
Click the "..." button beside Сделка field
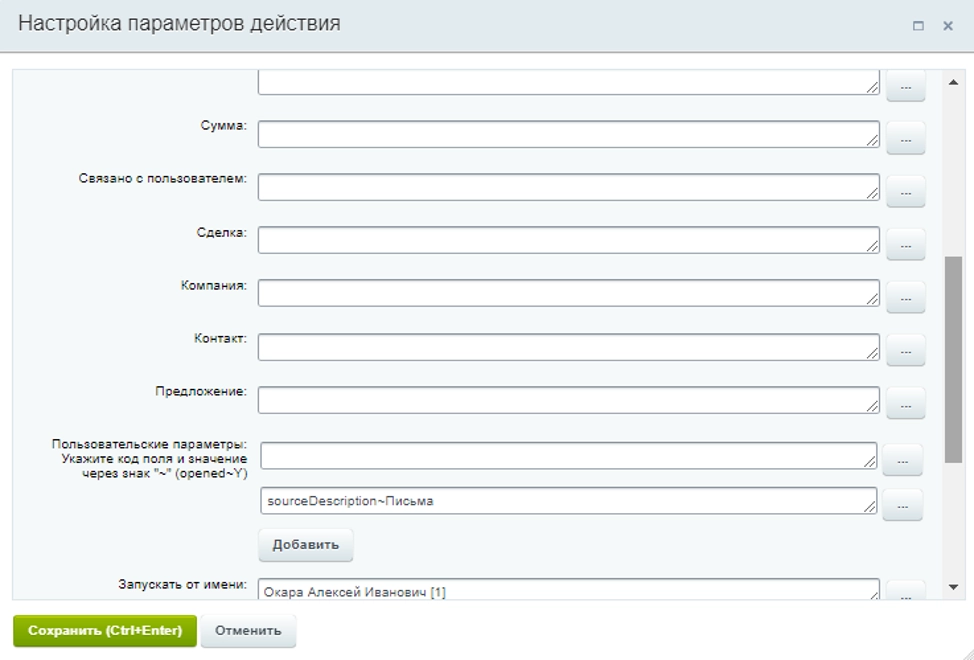905,244
